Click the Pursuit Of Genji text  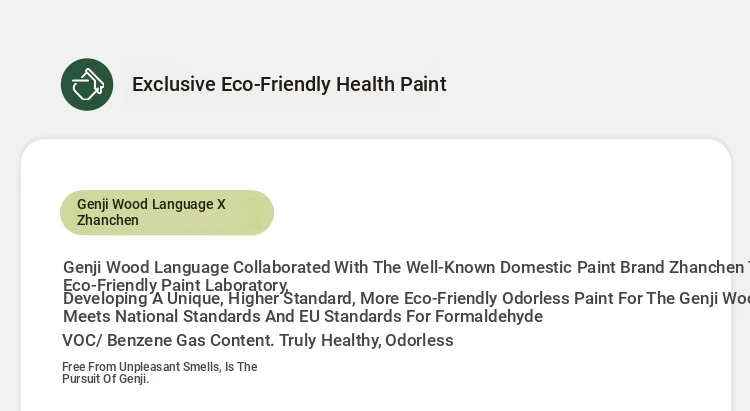tap(106, 379)
